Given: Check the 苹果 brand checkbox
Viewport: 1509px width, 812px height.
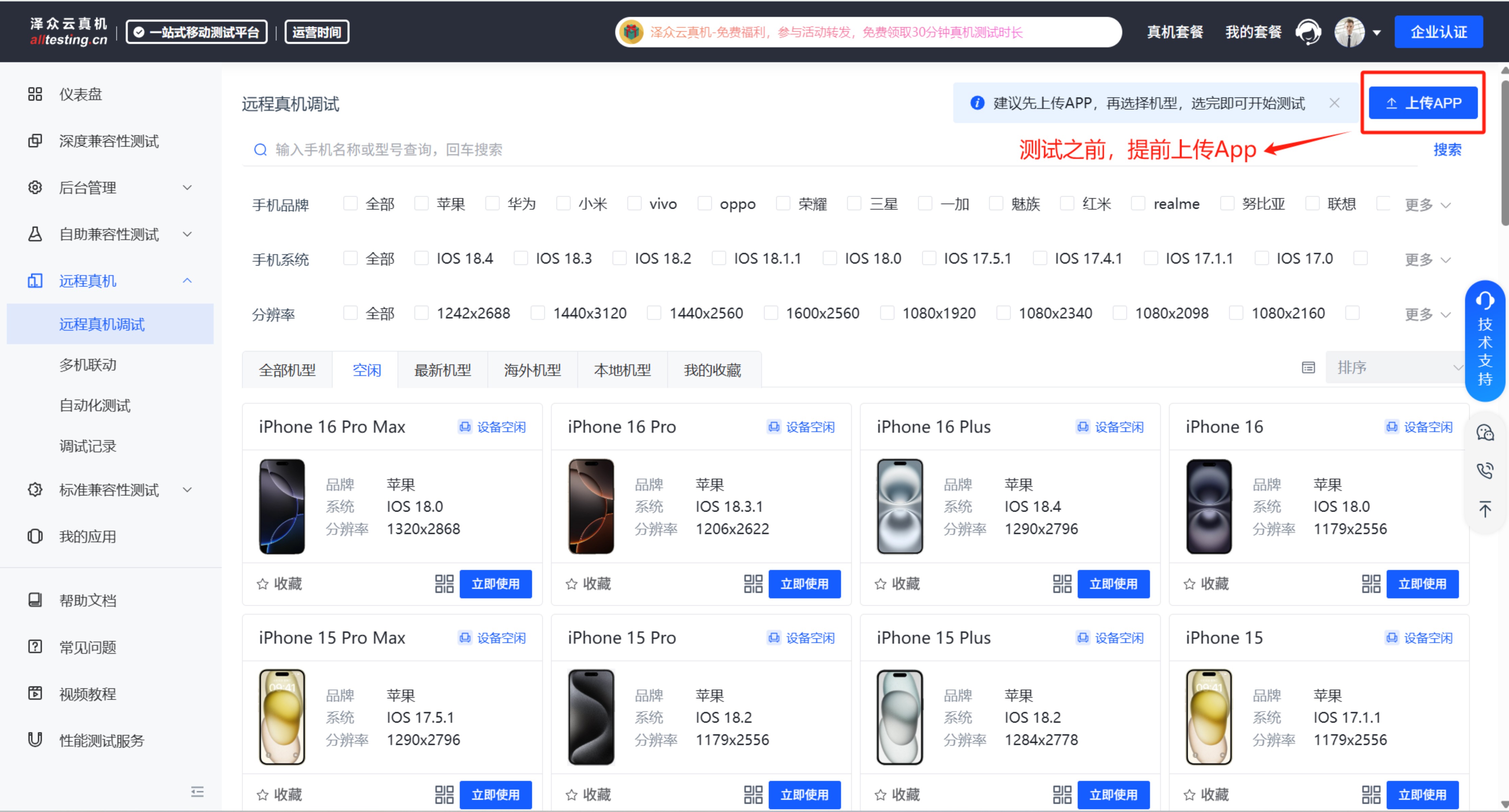Looking at the screenshot, I should [421, 204].
